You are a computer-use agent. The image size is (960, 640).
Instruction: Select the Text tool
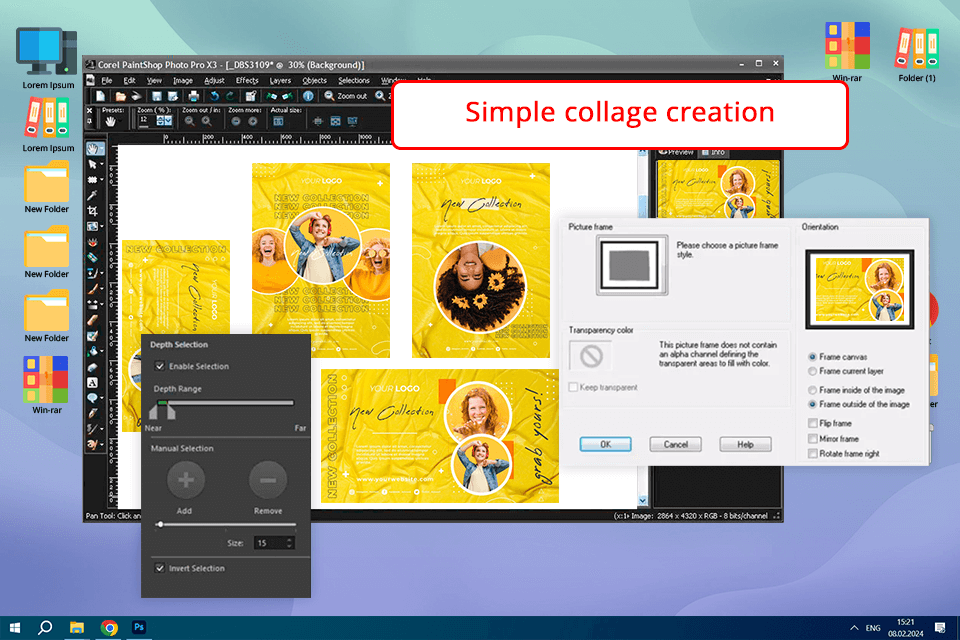92,383
